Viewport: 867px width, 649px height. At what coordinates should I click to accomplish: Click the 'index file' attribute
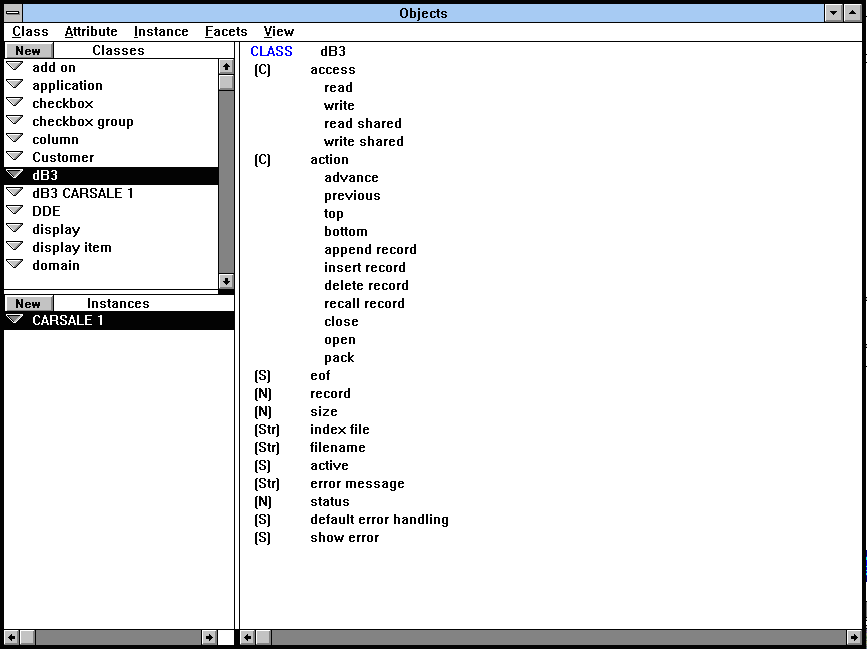pyautogui.click(x=340, y=430)
